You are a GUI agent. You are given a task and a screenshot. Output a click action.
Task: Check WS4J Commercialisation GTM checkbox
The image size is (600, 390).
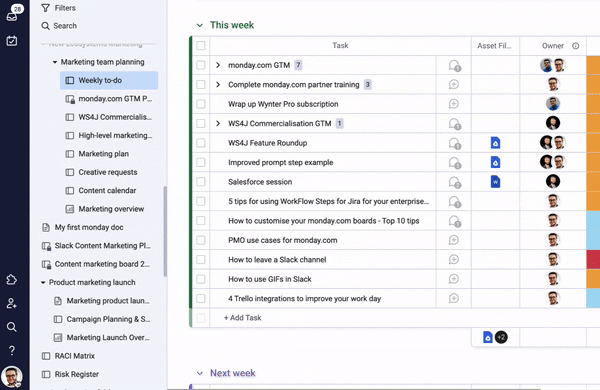tap(201, 123)
